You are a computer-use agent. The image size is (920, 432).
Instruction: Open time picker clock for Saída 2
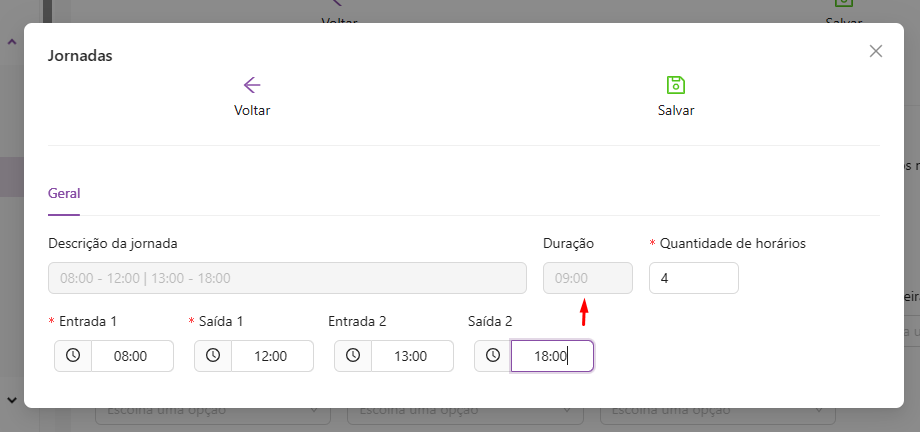(493, 356)
